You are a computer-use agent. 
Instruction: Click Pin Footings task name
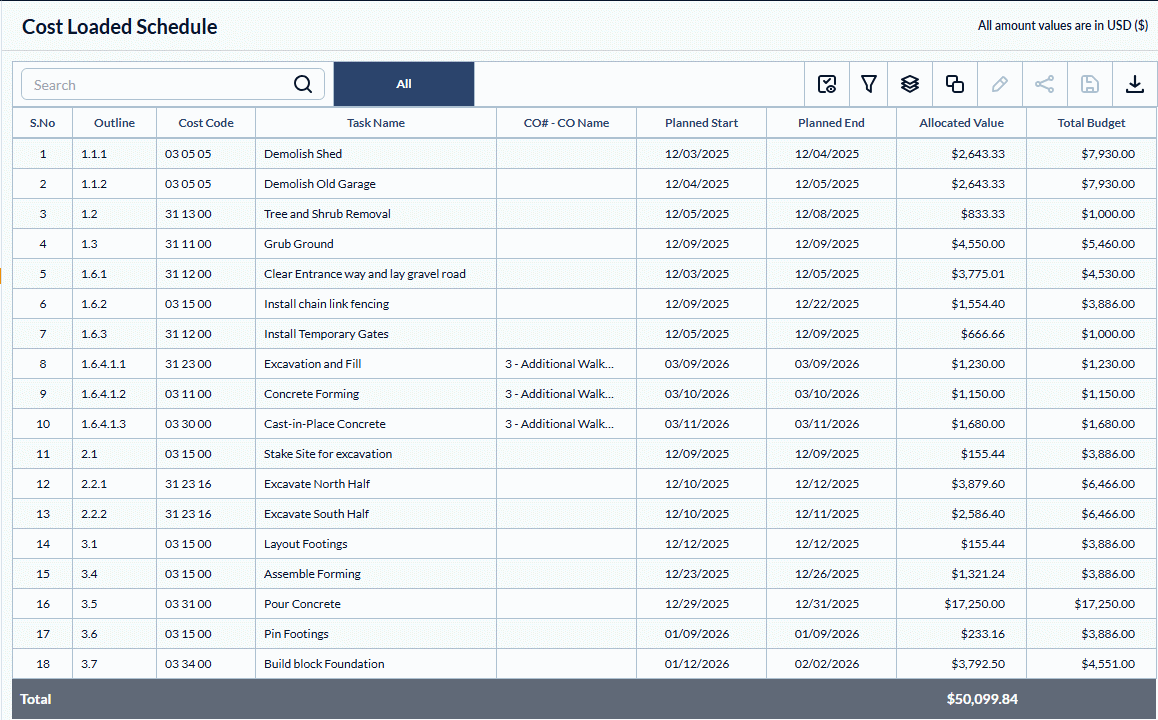tap(296, 634)
